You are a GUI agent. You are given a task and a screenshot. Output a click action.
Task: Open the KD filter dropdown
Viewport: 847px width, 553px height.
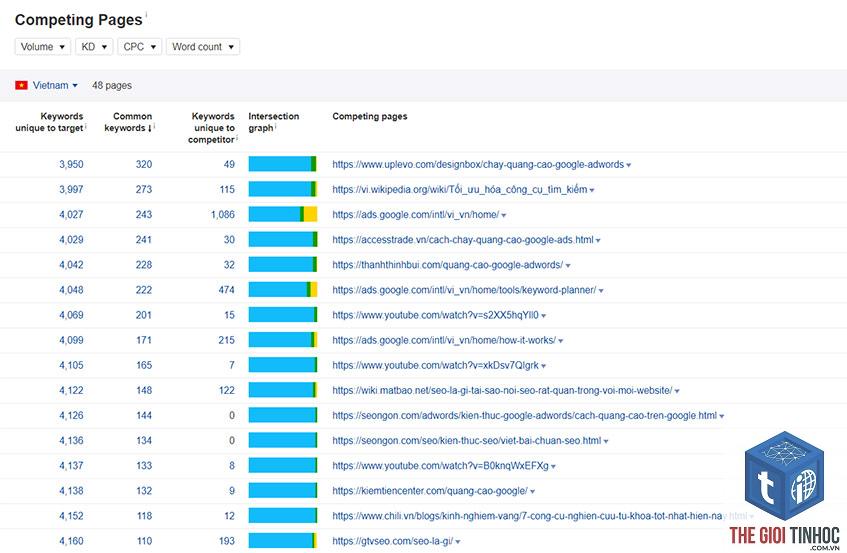pyautogui.click(x=94, y=47)
